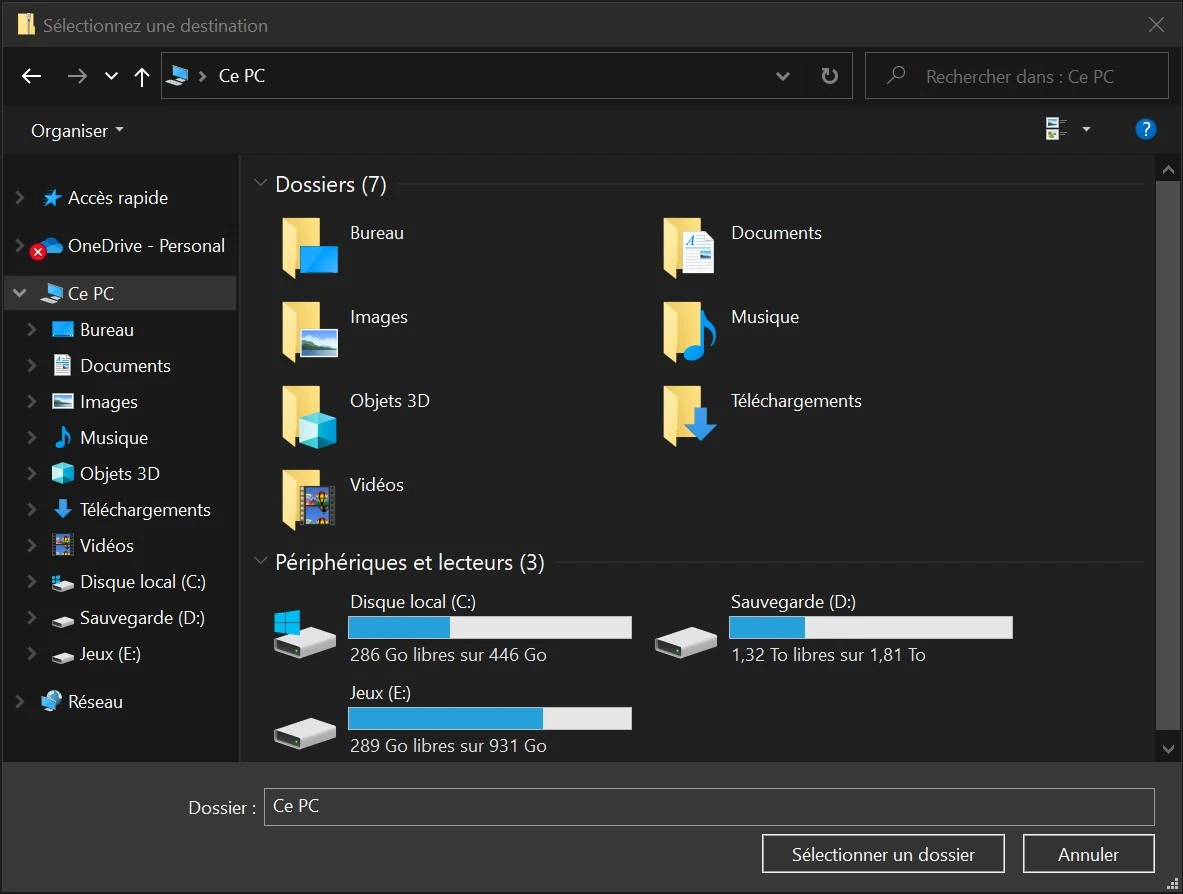Click the Images icon in the sidebar
Viewport: 1183px width, 894px height.
click(63, 401)
